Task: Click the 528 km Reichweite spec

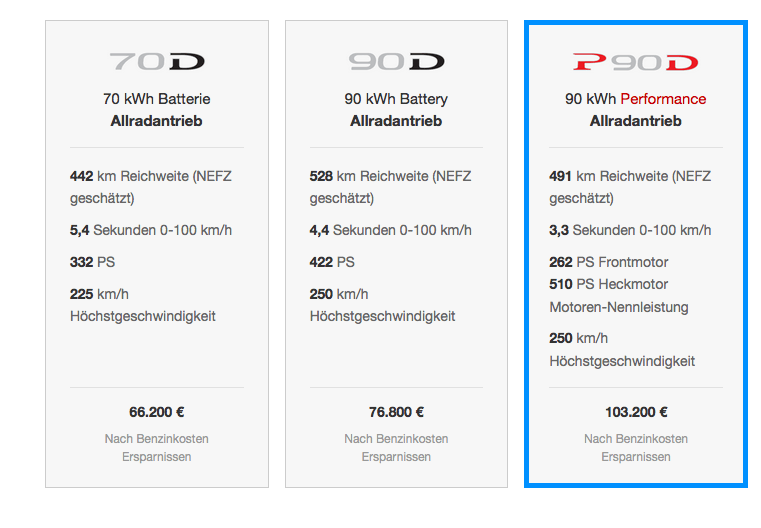Action: click(x=390, y=186)
